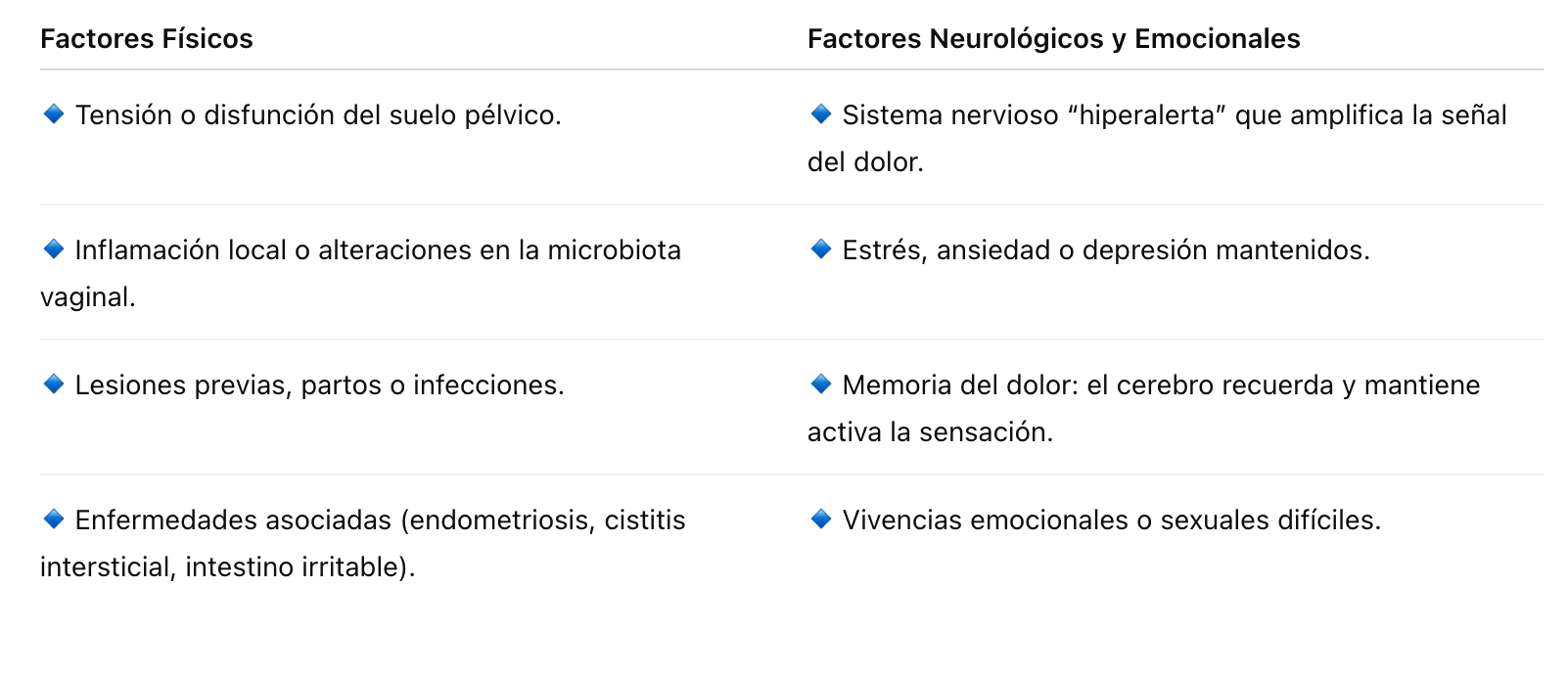1568x677 pixels.
Task: Click the diamond bullet before 'Tensión o disfunción'
Action: [x=54, y=114]
